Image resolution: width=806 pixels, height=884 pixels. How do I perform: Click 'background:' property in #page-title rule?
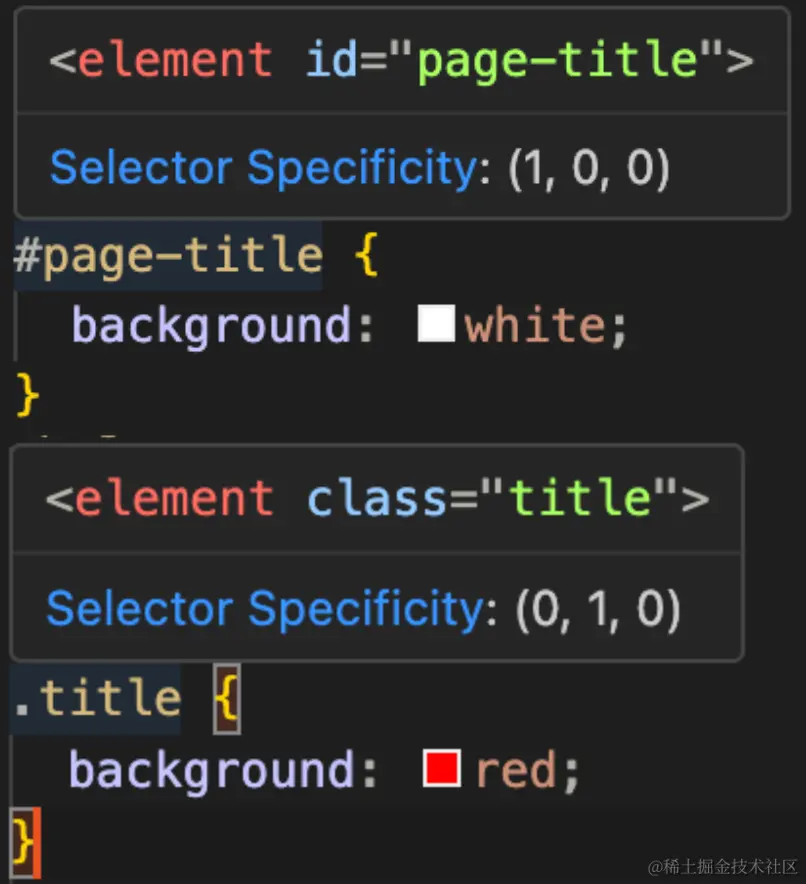point(223,326)
